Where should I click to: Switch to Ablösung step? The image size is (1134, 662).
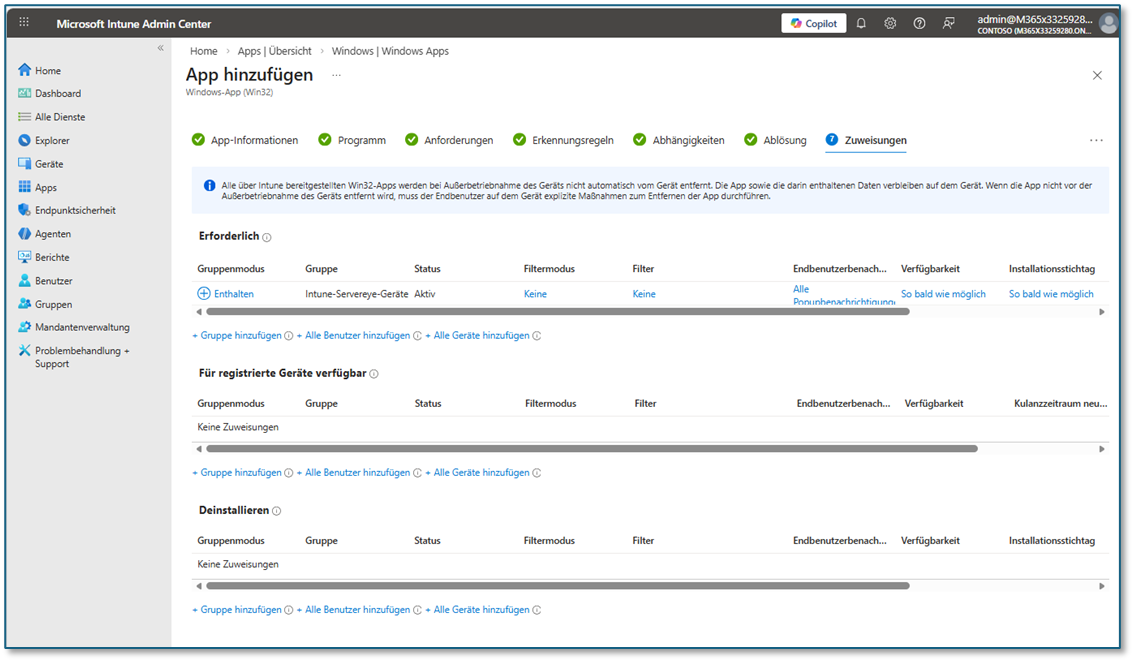775,140
